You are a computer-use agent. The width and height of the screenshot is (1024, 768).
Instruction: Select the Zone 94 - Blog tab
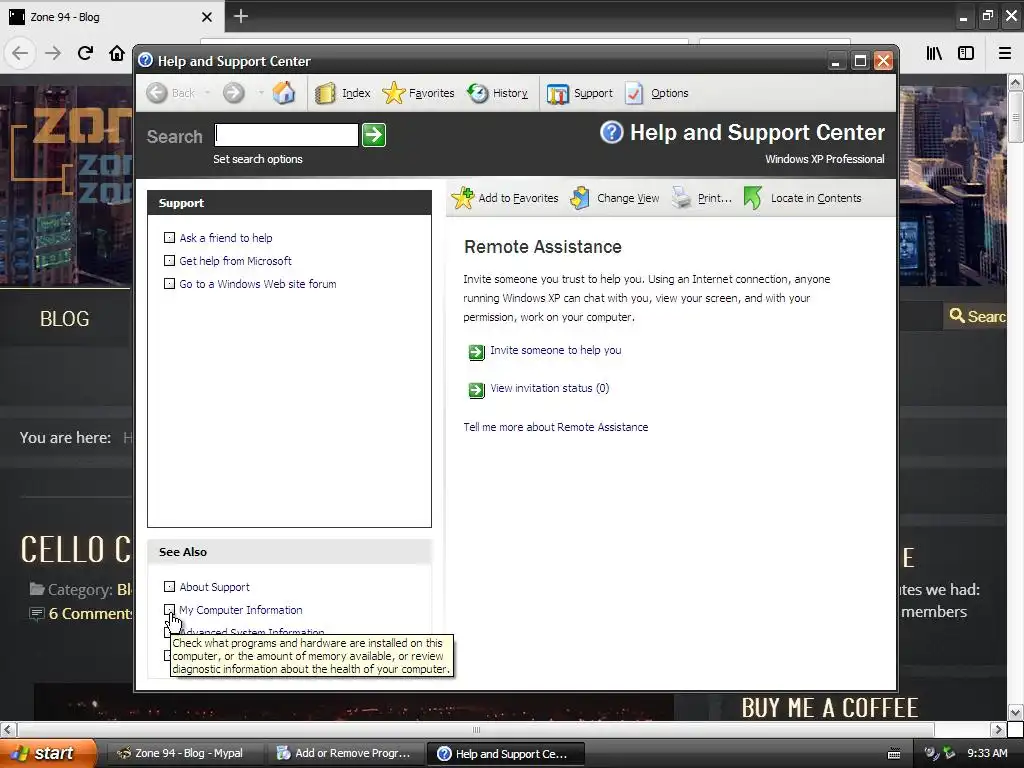(112, 17)
